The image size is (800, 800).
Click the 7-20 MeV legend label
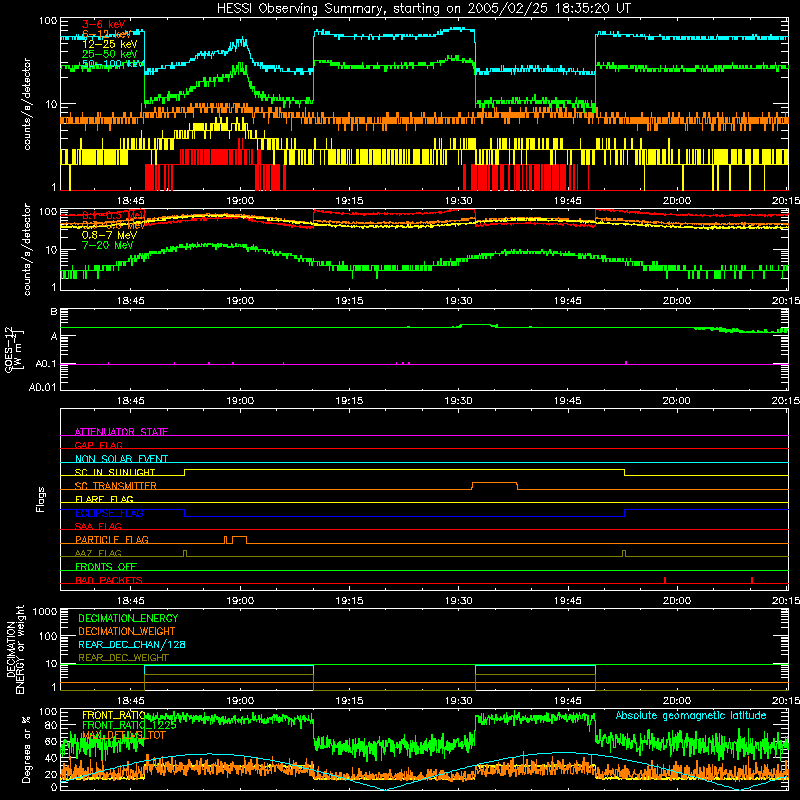107,245
